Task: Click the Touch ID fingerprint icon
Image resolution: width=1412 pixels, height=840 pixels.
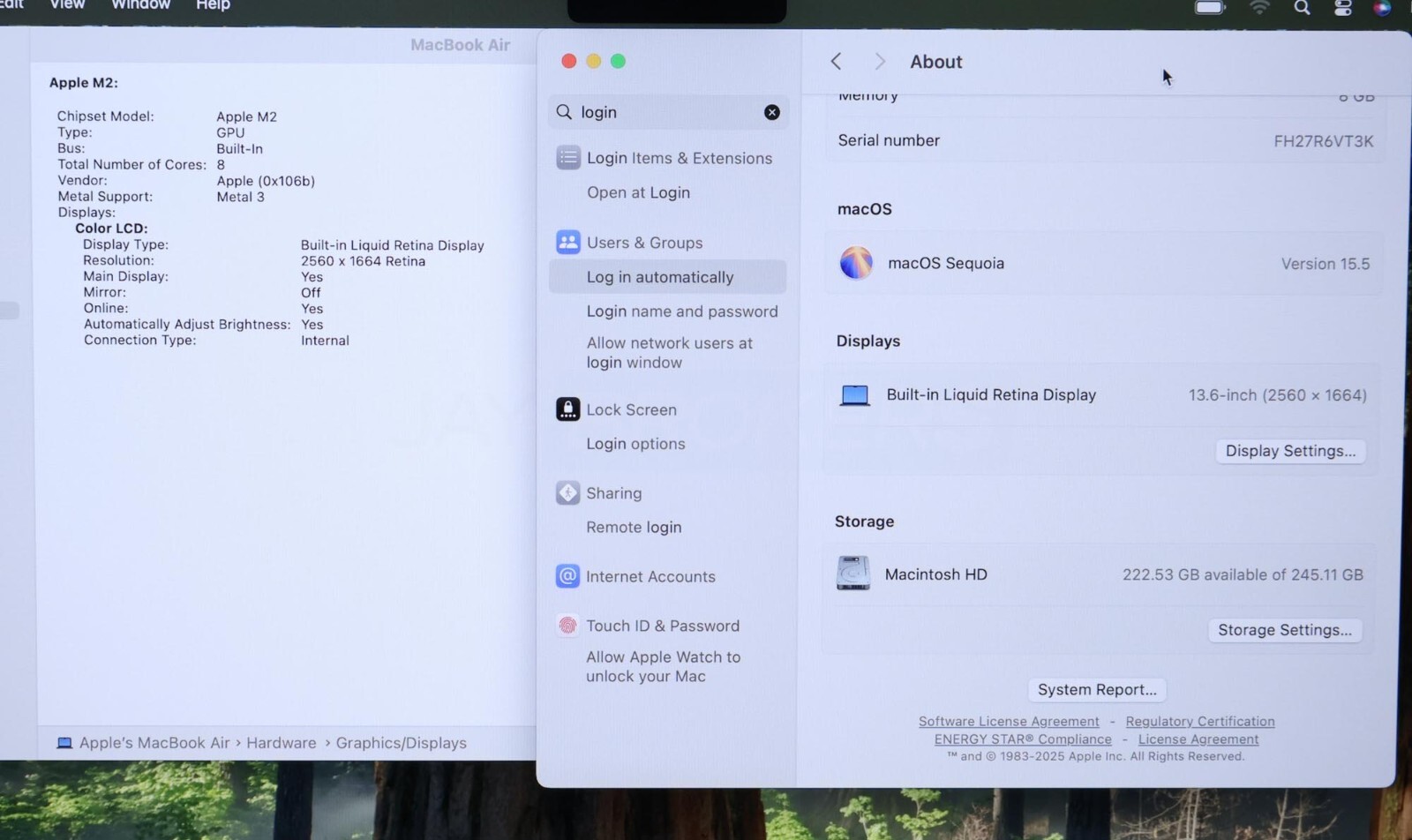Action: point(567,626)
